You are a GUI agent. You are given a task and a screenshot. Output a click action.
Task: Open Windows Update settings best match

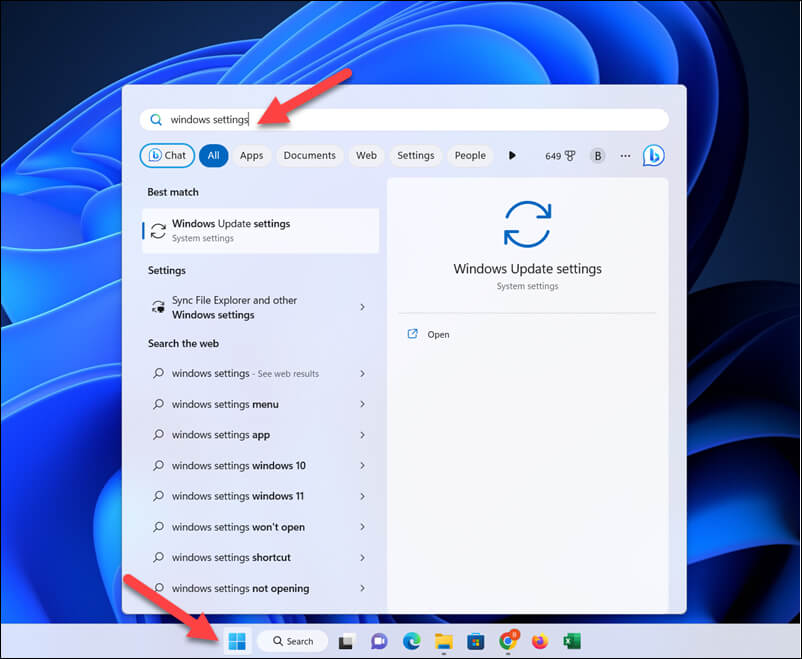260,230
